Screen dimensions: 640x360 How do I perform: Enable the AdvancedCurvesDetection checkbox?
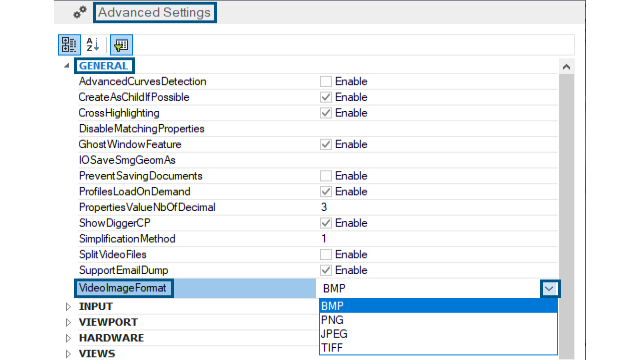tap(326, 82)
